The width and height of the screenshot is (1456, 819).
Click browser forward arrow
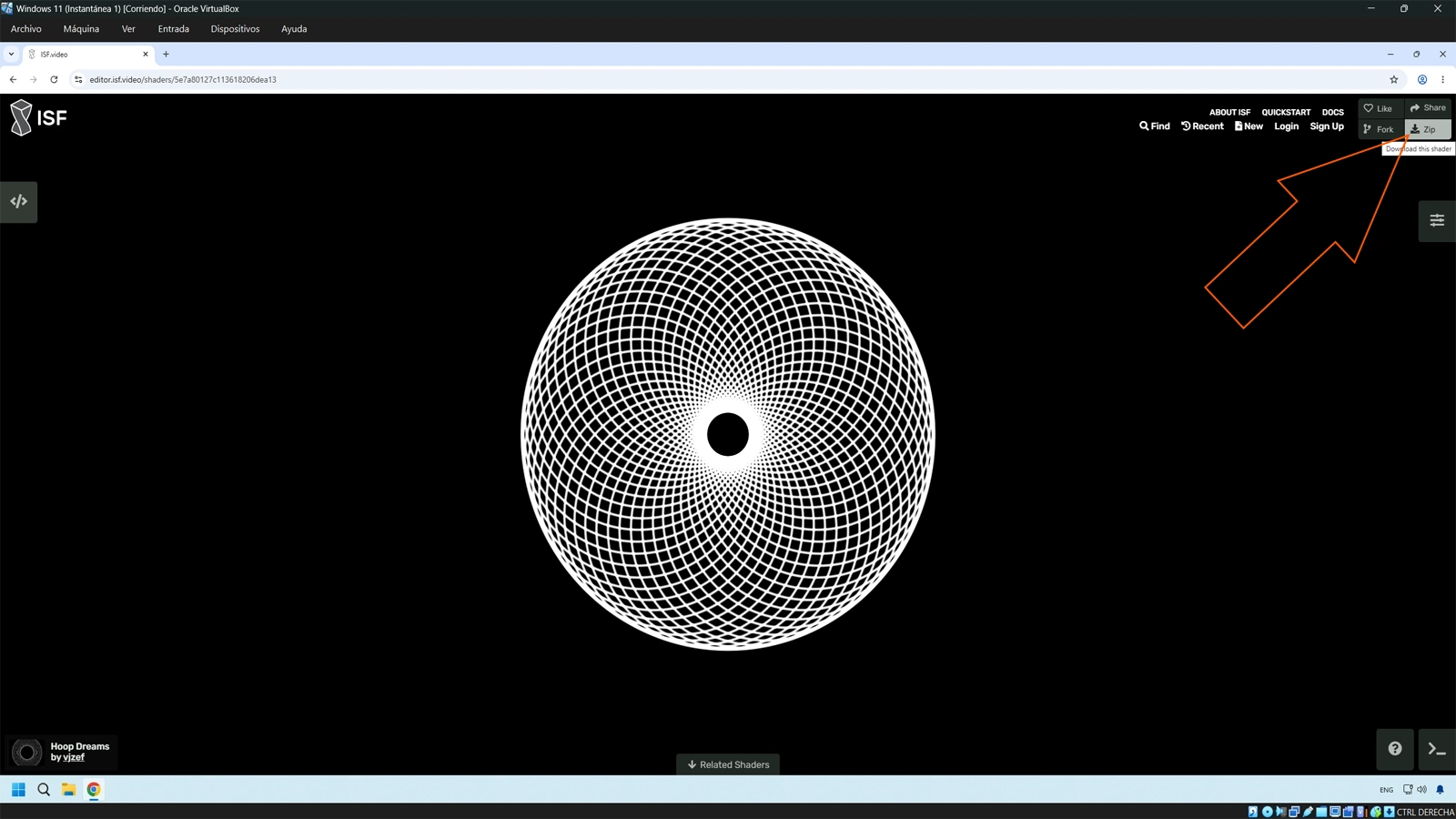click(x=34, y=79)
